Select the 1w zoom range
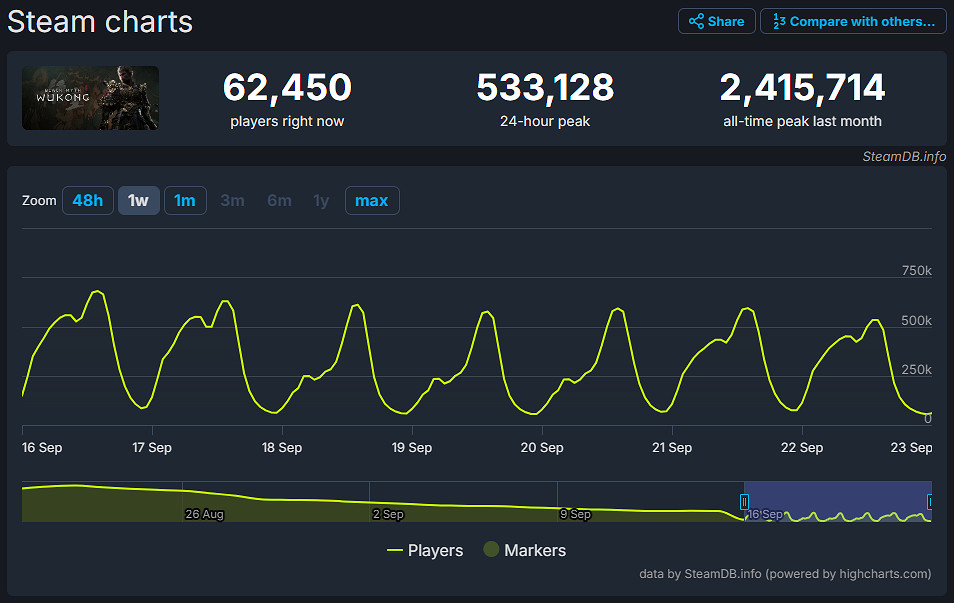 [x=138, y=200]
